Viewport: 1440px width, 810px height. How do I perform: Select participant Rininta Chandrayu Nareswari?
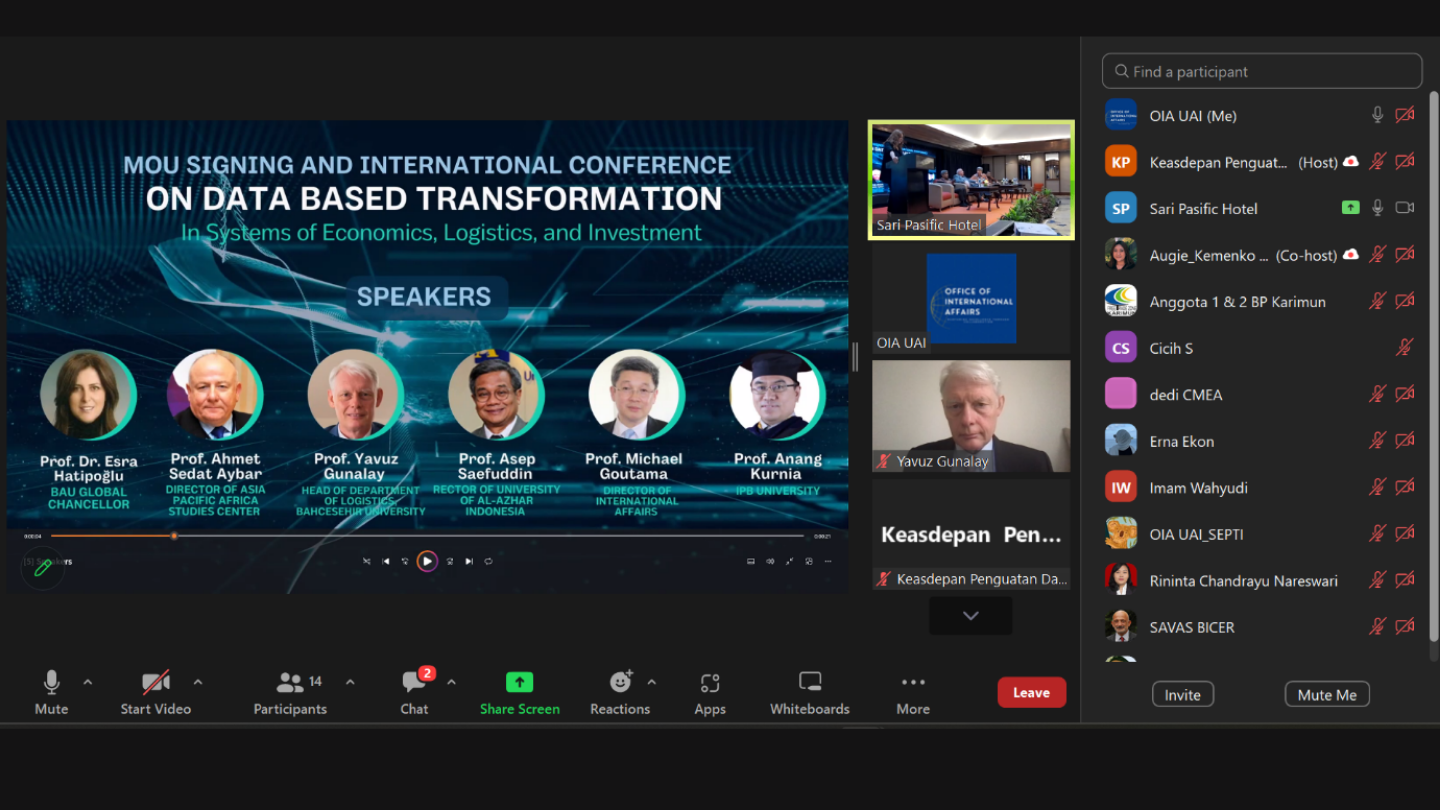point(1264,580)
